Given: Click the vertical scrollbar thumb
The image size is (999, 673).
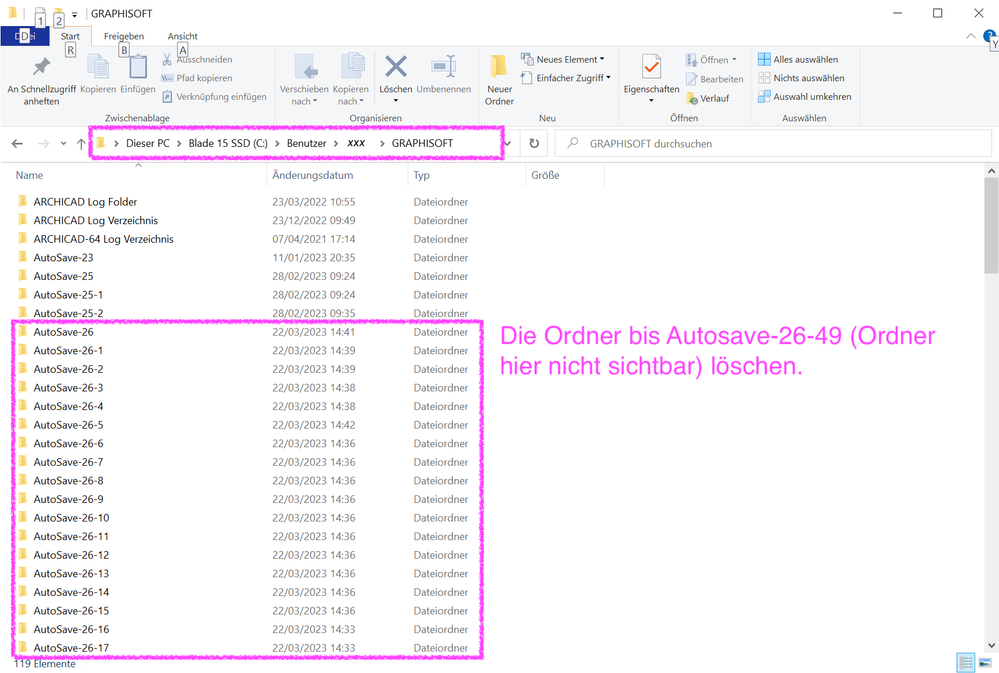Looking at the screenshot, I should click(991, 226).
